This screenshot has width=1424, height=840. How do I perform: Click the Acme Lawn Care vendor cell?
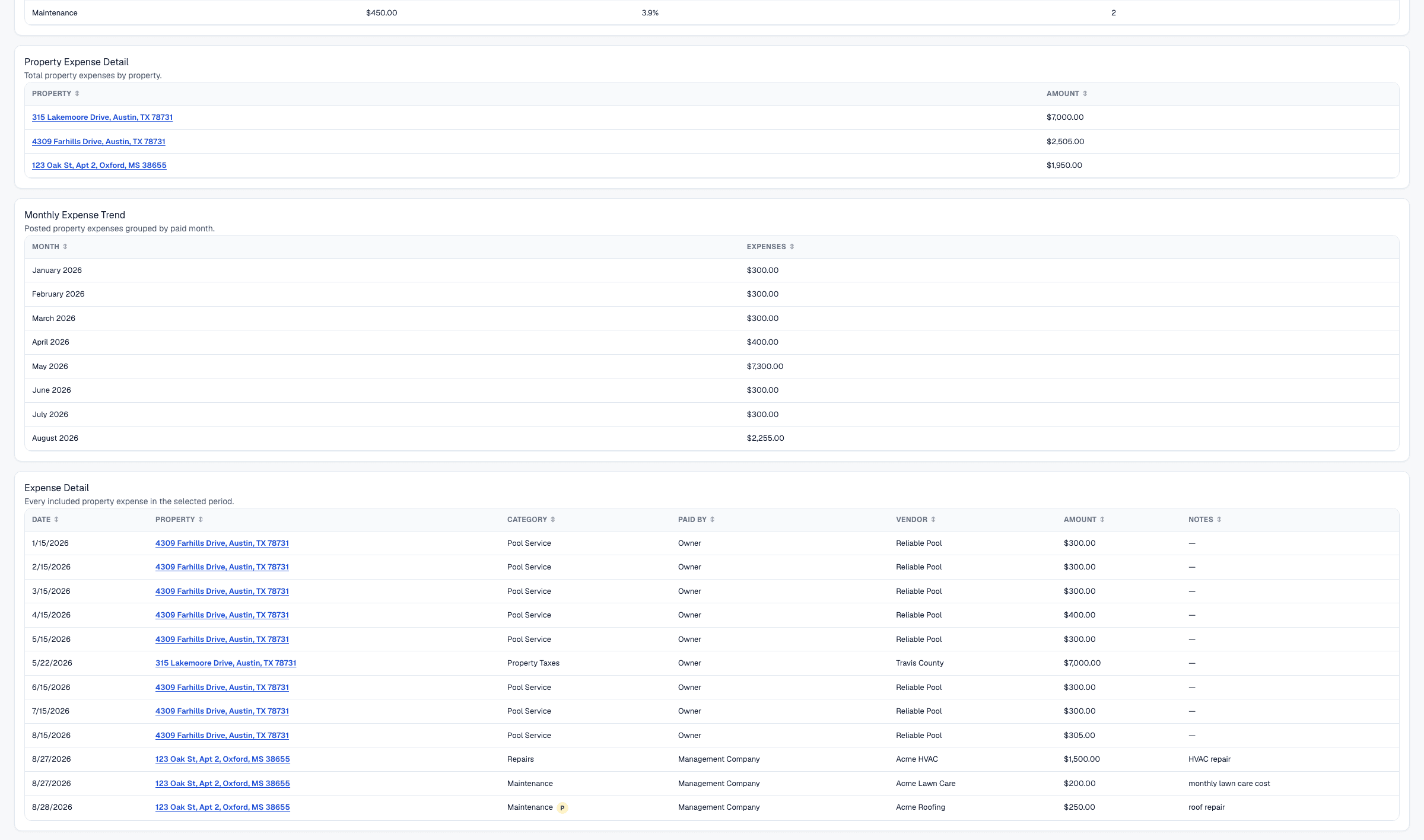tap(926, 784)
